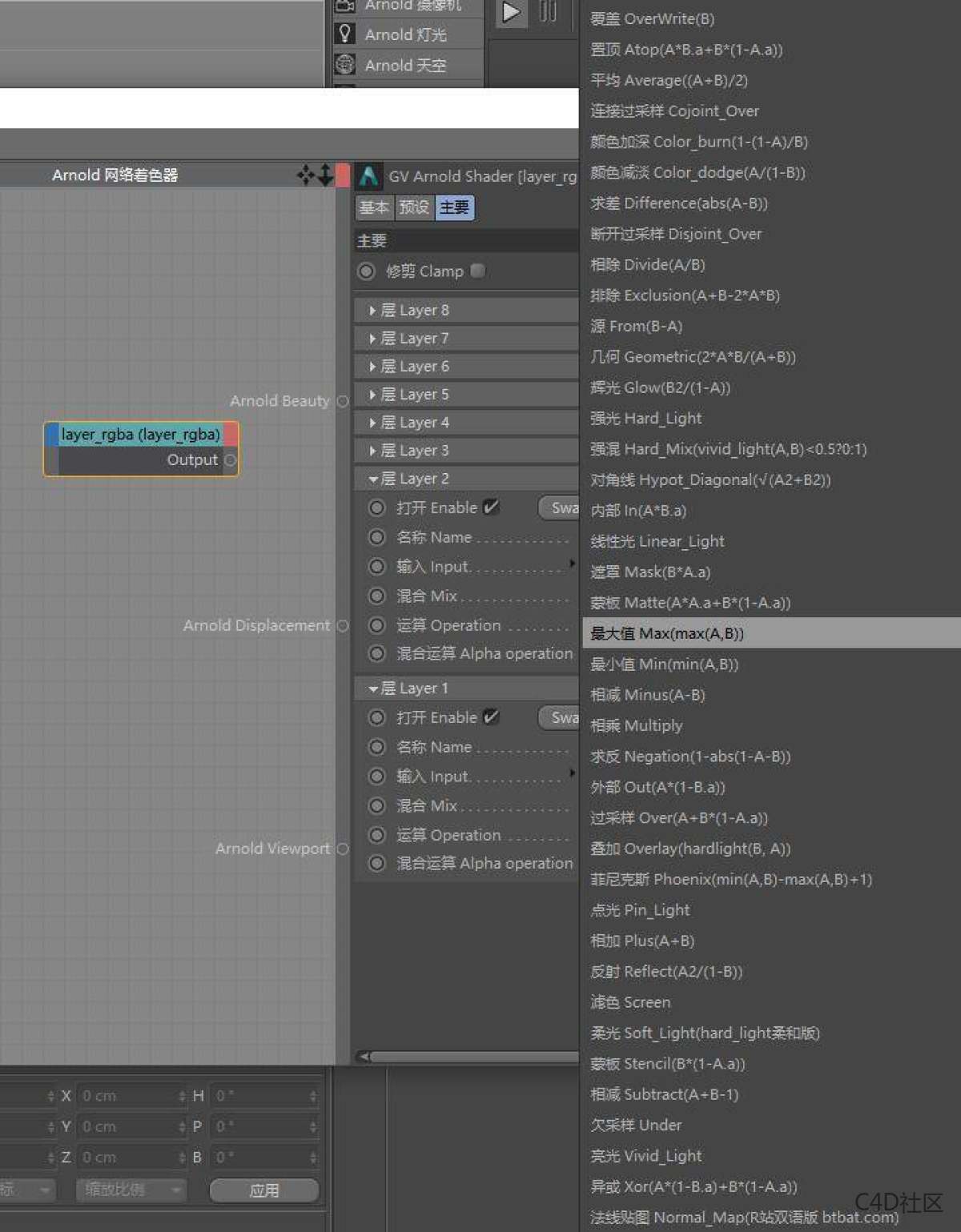961x1232 pixels.
Task: Switch to the 基本 tab
Action: (x=374, y=207)
